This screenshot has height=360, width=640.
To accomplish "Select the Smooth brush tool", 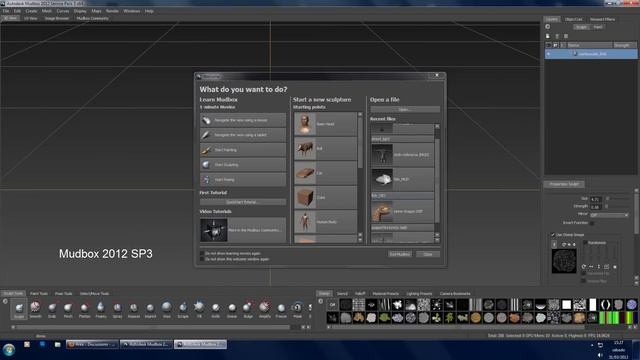I will [36, 309].
